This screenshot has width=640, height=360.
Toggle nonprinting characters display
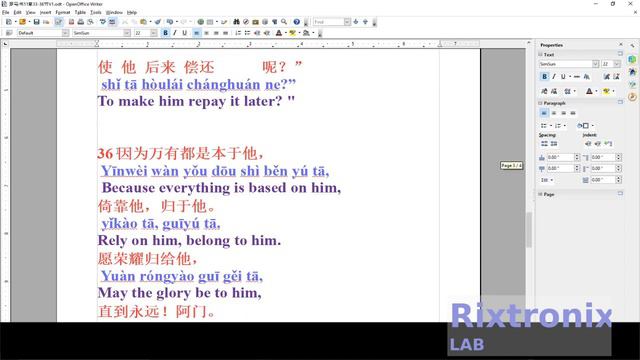pos(275,22)
